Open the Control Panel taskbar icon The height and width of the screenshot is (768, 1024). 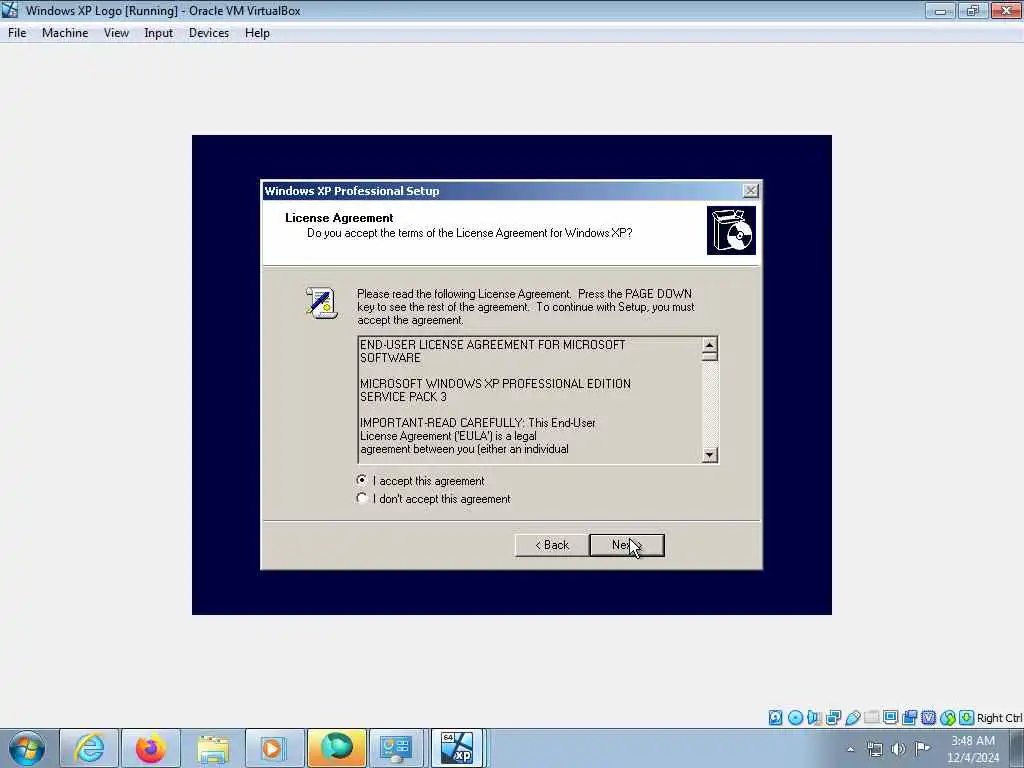398,748
